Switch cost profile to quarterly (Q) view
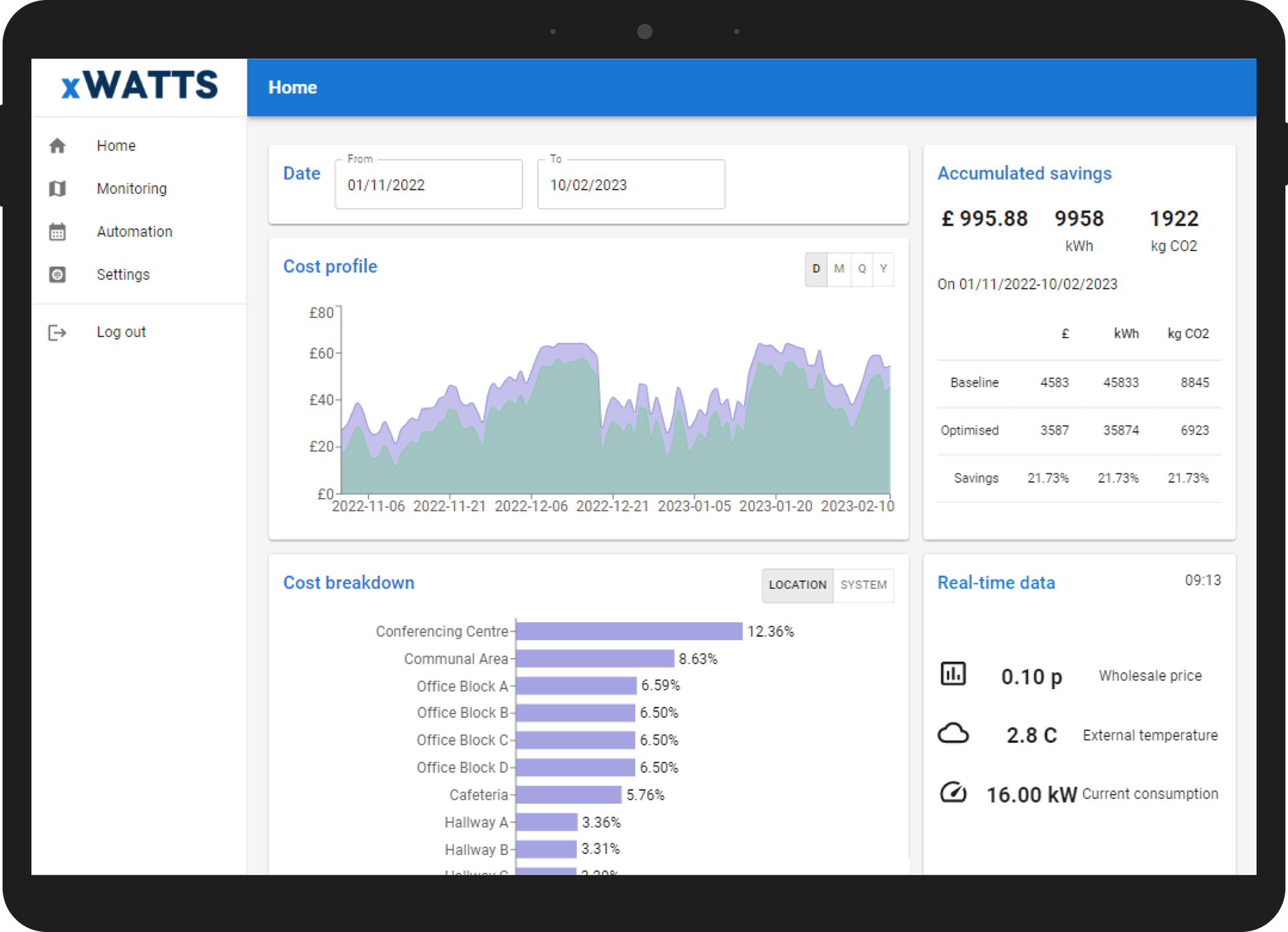The image size is (1288, 932). 862,269
